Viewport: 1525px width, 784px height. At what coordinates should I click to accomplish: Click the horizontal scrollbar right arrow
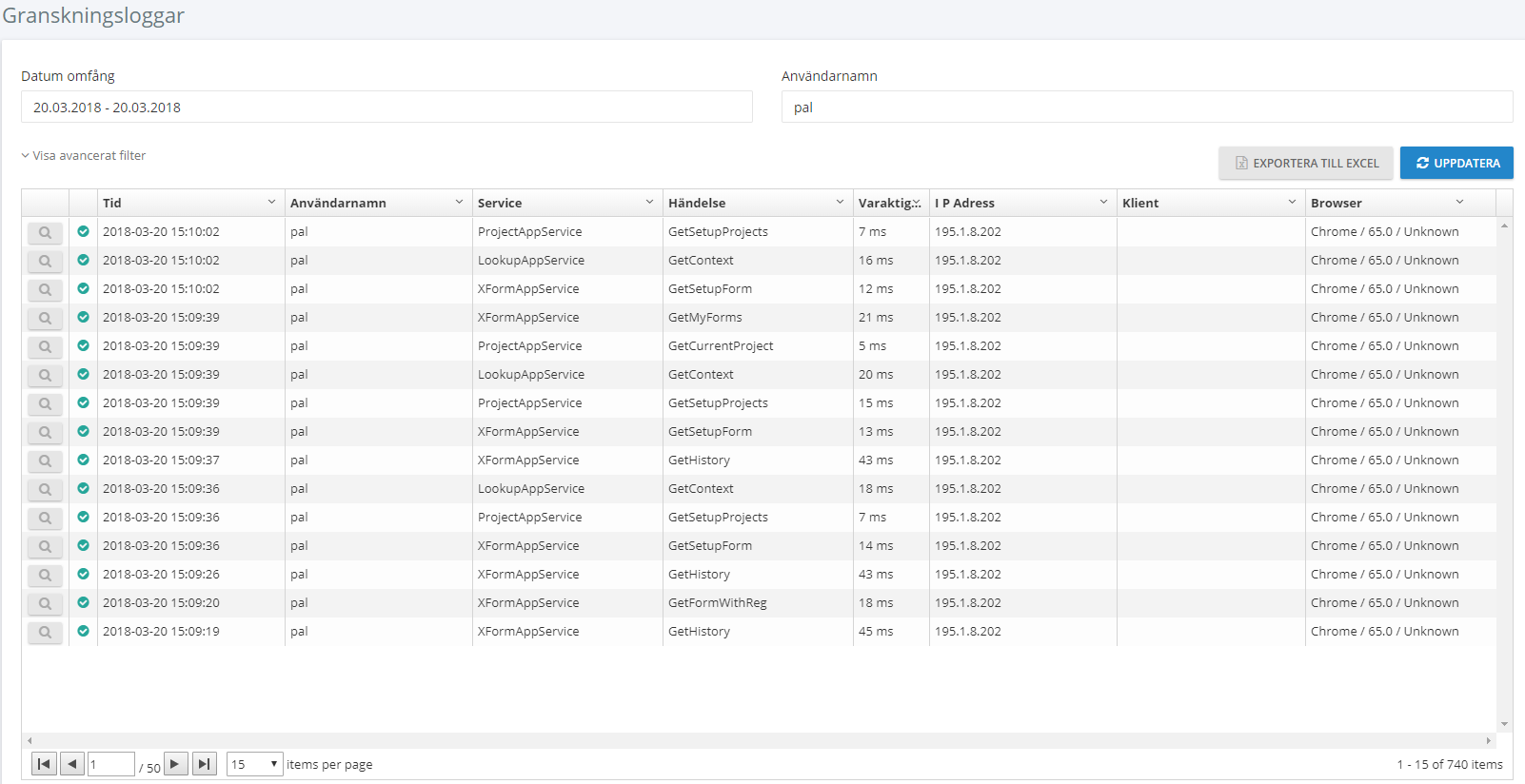click(x=1489, y=740)
